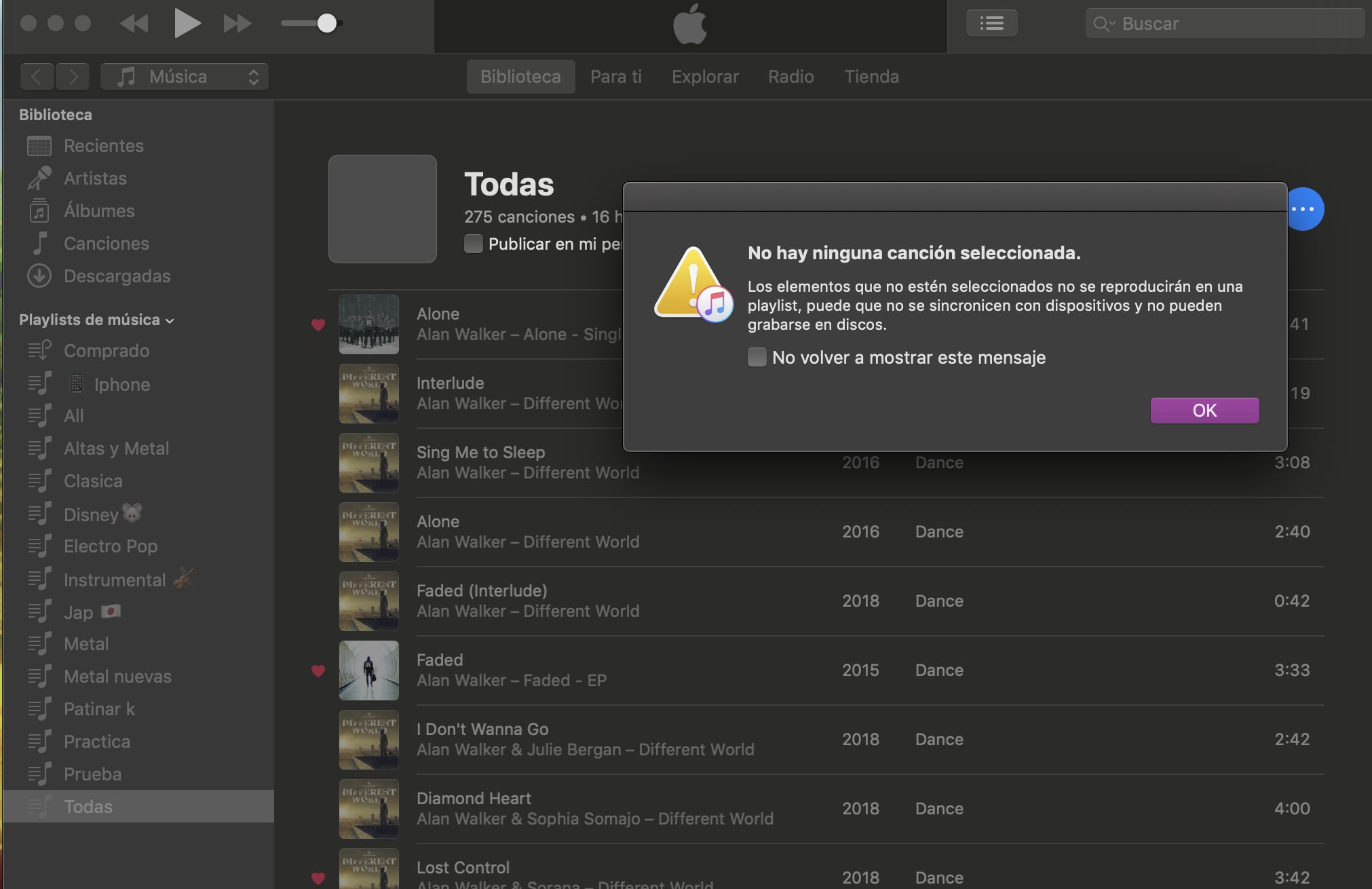The width and height of the screenshot is (1372, 889).
Task: Open Descargadas in the library sidebar
Action: pyautogui.click(x=117, y=276)
